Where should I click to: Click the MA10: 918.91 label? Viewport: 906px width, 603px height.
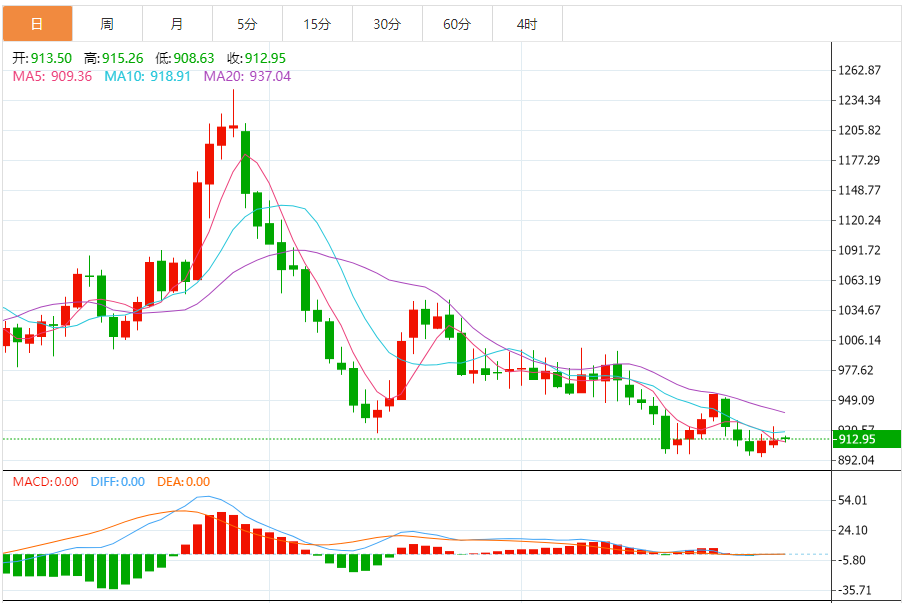coord(147,76)
